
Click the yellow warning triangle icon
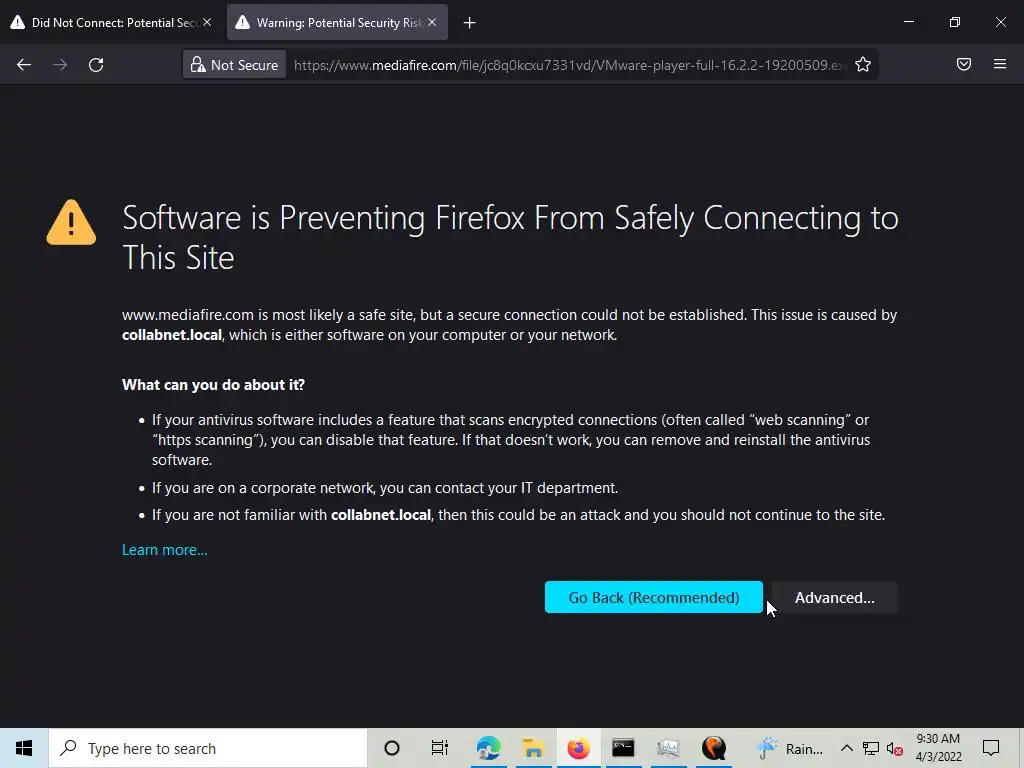(x=71, y=223)
